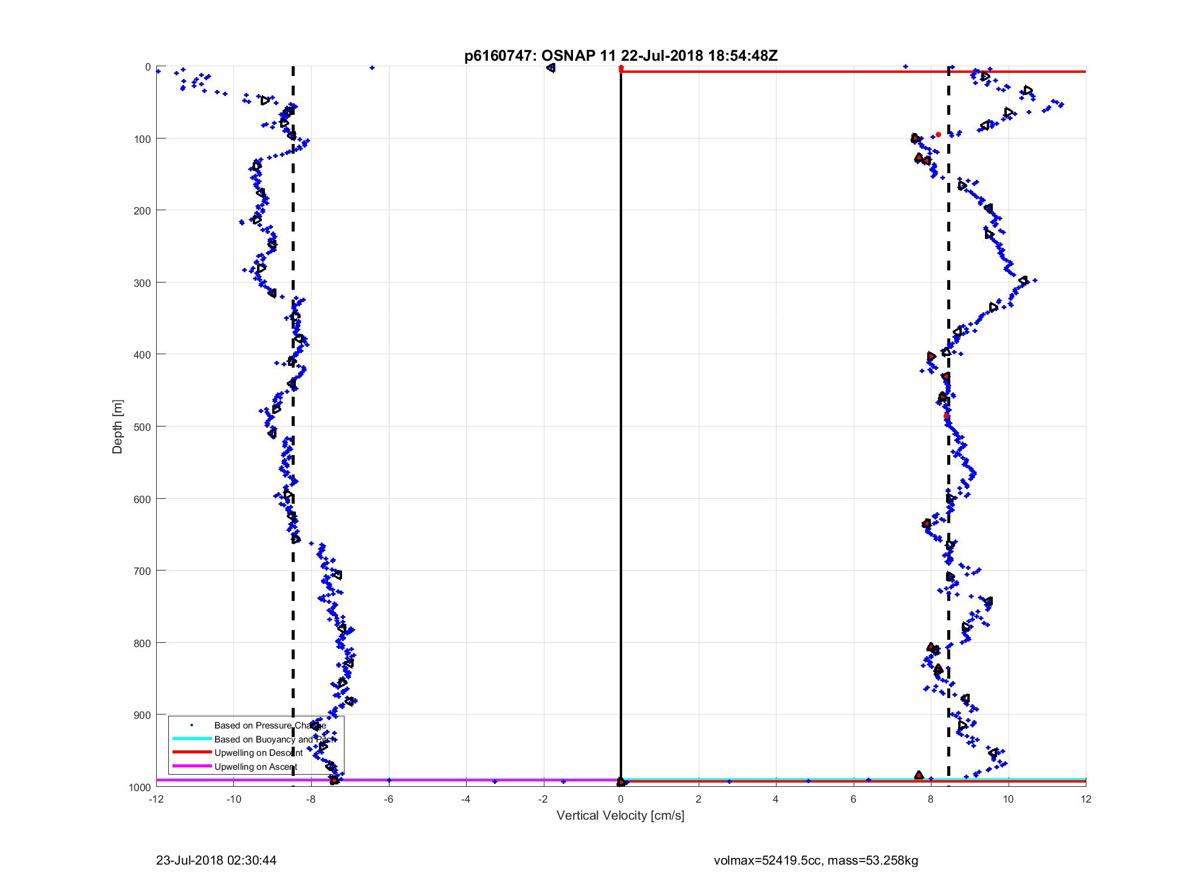Click the depth axis '0' tick at the top
1200x885 pixels.
pyautogui.click(x=148, y=67)
